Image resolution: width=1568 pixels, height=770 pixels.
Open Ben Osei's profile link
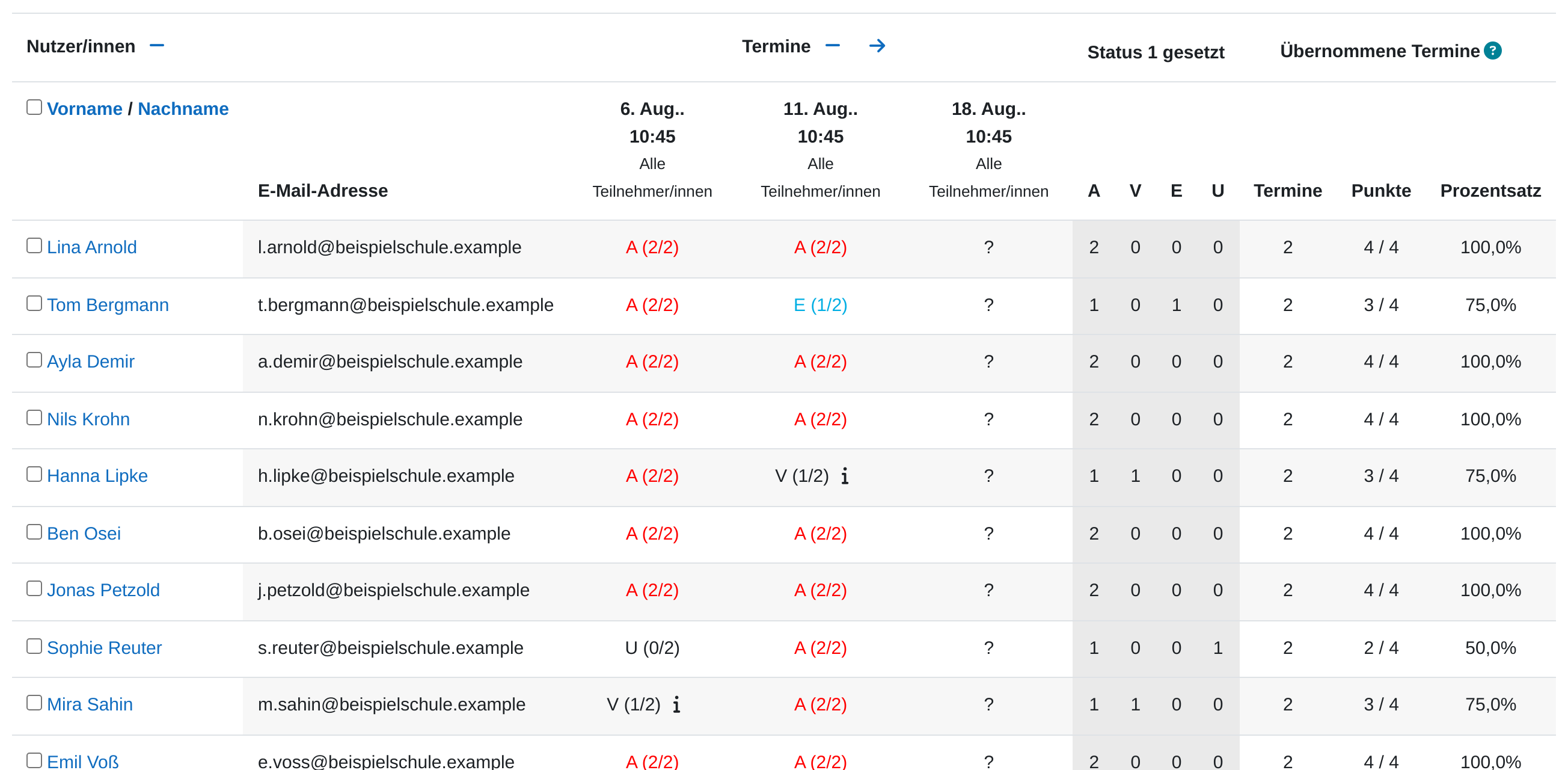[84, 534]
